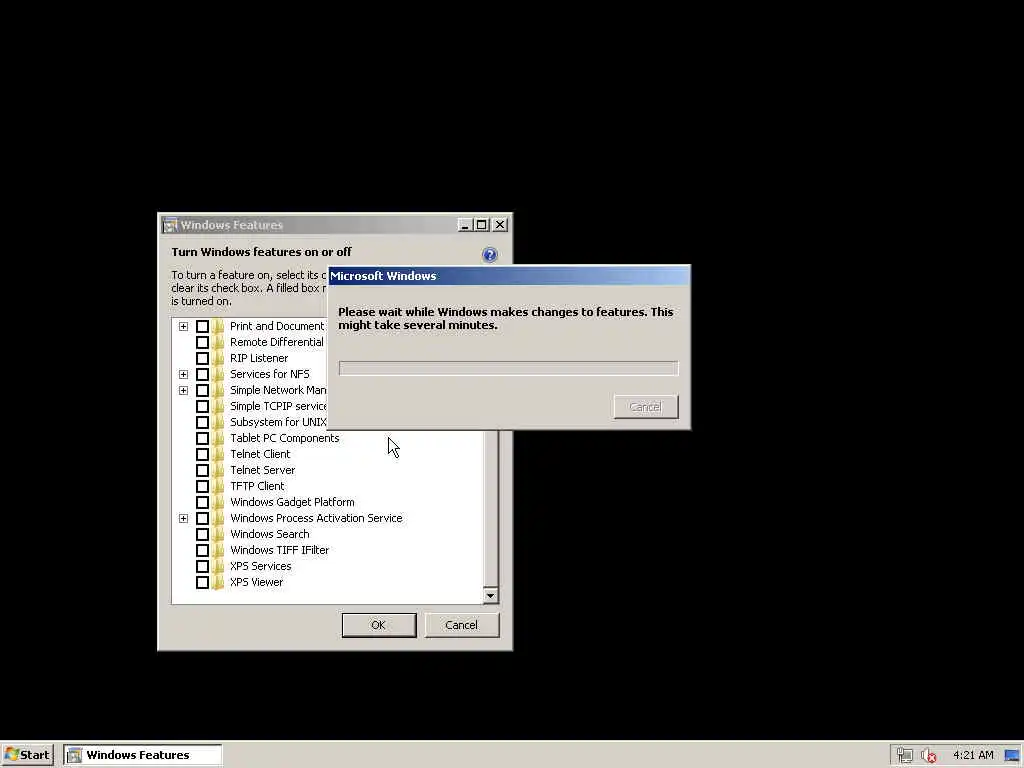This screenshot has height=768, width=1024.
Task: Click folder icon beside Windows Search
Action: [218, 534]
